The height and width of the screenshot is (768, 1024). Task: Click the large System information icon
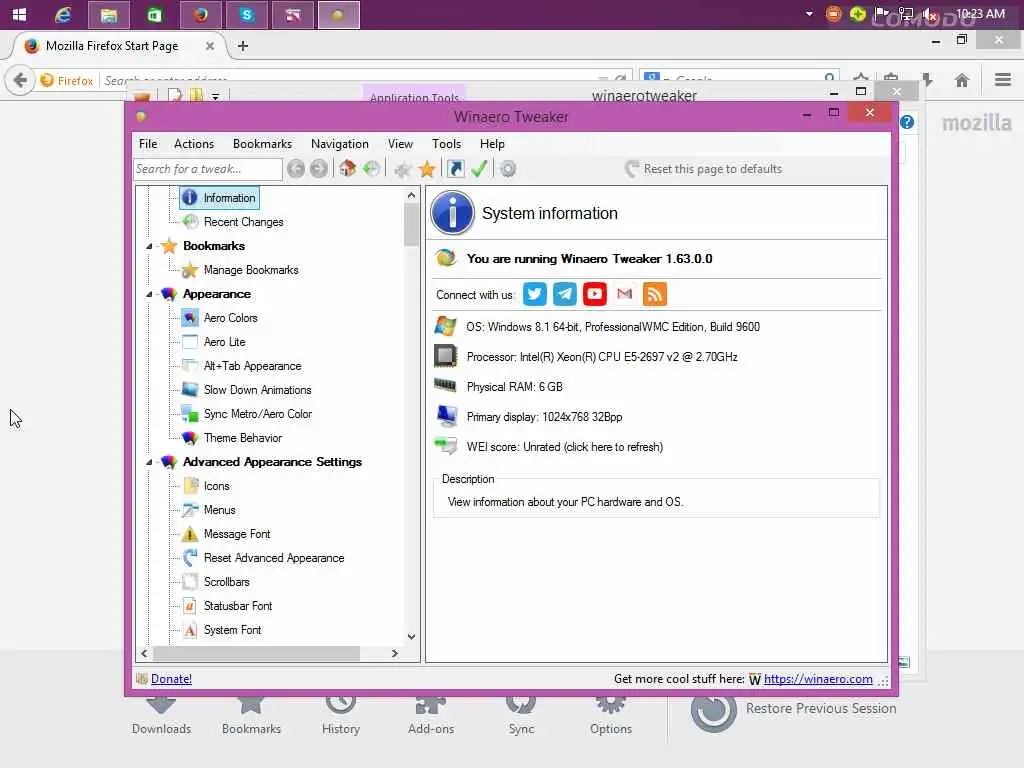pos(452,212)
